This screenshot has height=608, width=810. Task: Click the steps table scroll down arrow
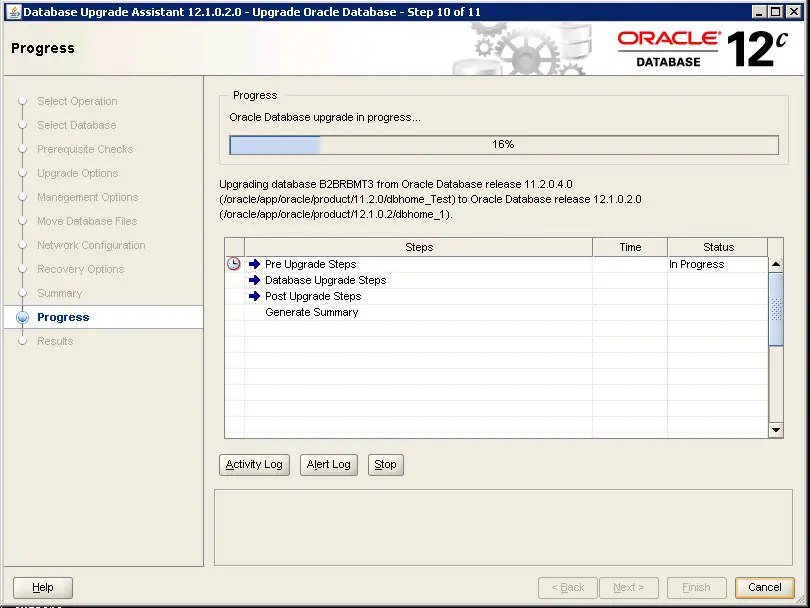coord(776,430)
